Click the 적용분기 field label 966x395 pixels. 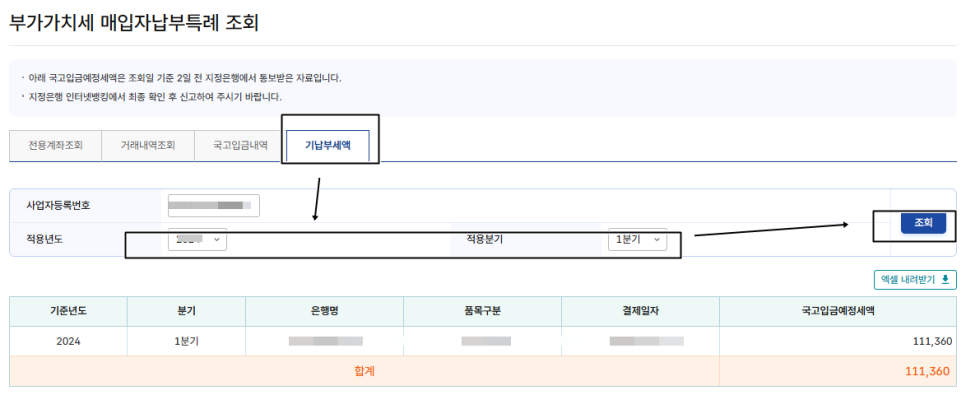pyautogui.click(x=485, y=240)
